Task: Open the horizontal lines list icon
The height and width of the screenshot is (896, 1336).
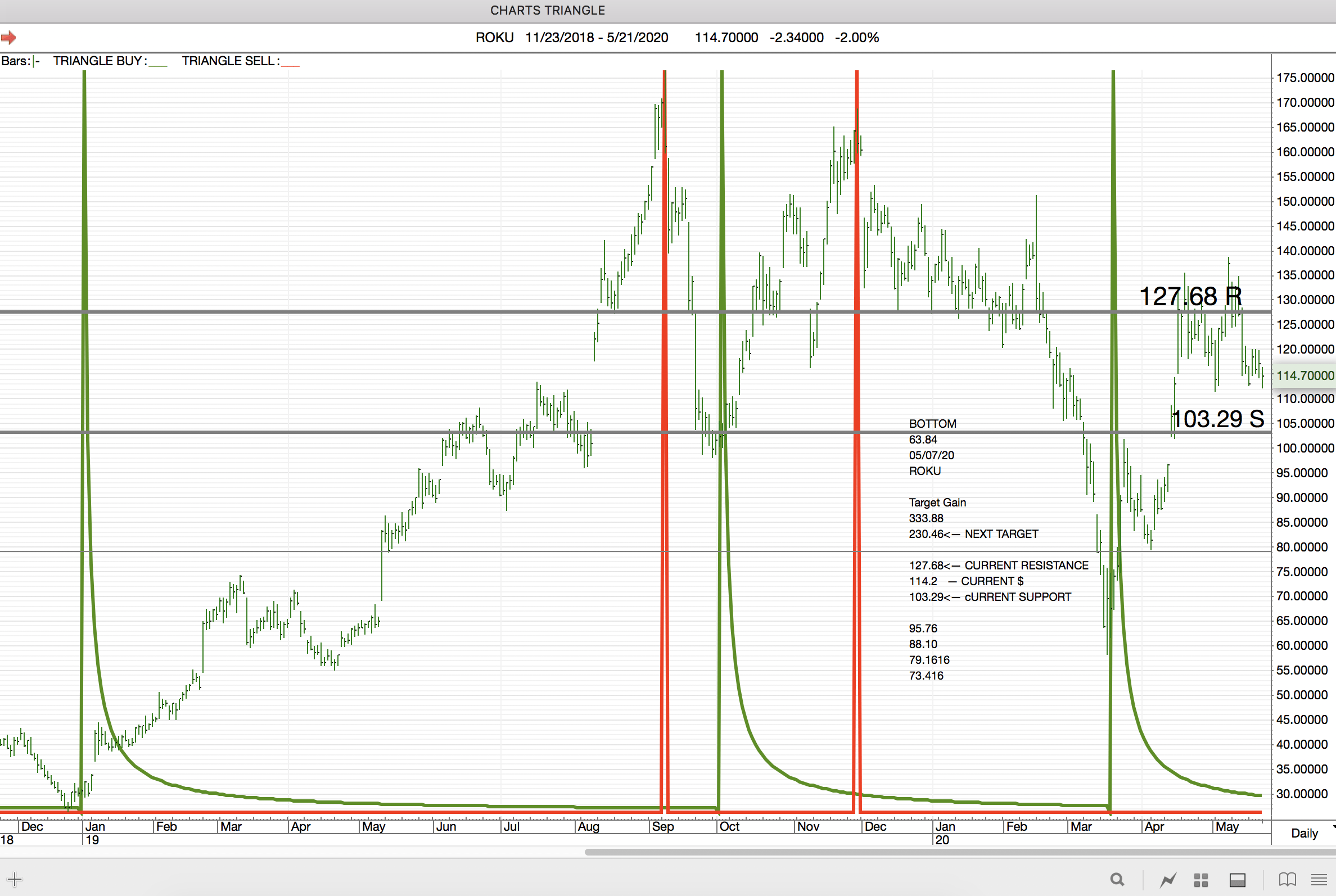Action: pyautogui.click(x=1320, y=880)
